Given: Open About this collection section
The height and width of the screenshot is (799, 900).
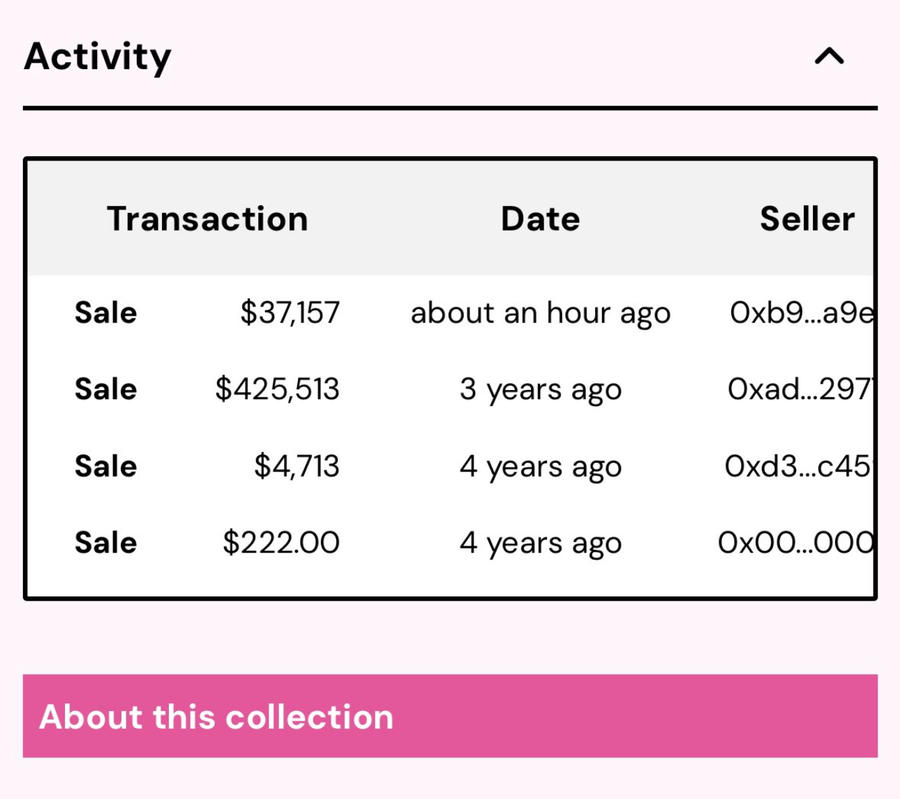Looking at the screenshot, I should click(450, 716).
